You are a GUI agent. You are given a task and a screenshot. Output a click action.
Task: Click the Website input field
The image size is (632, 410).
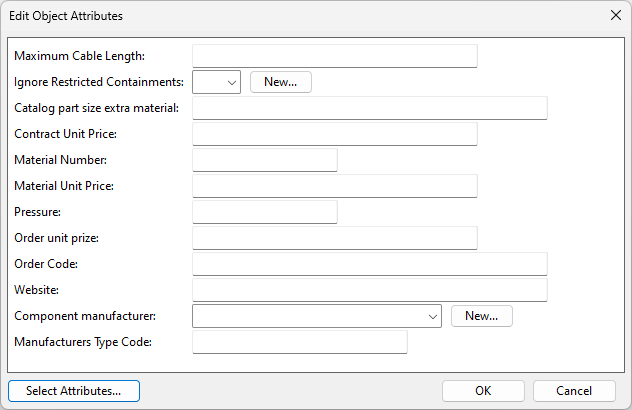pos(369,290)
